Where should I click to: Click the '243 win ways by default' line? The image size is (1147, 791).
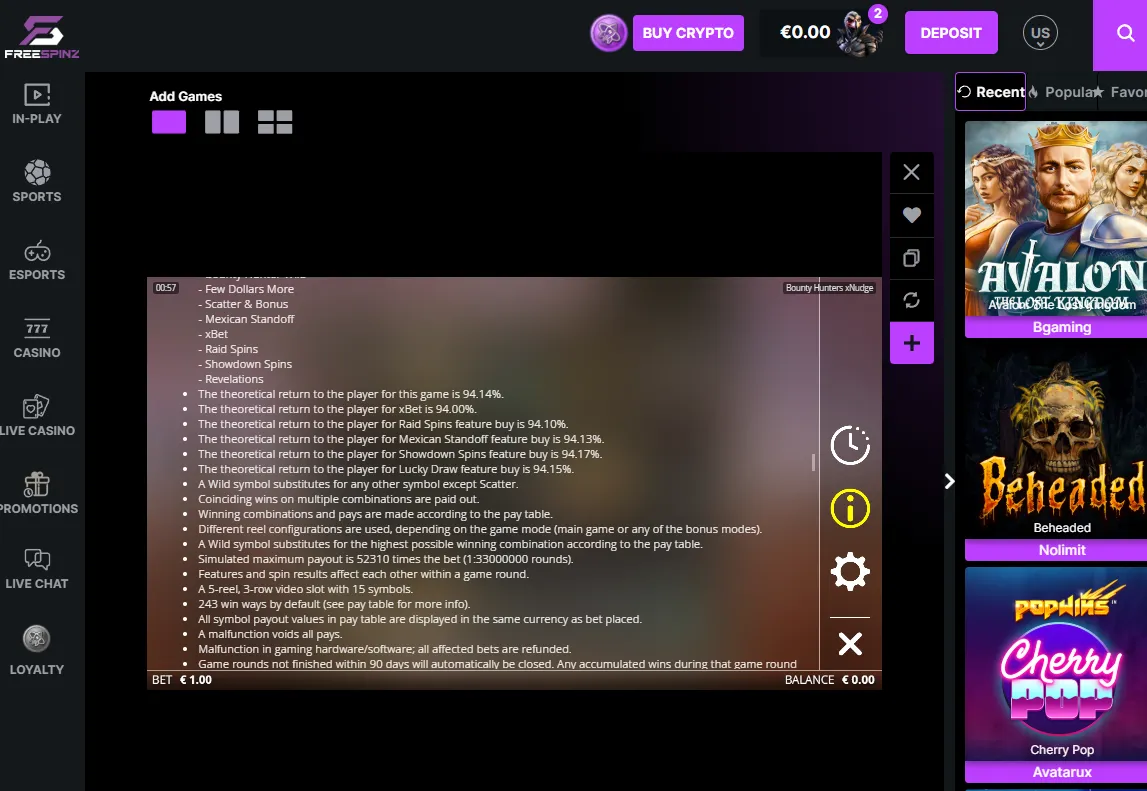pos(334,604)
